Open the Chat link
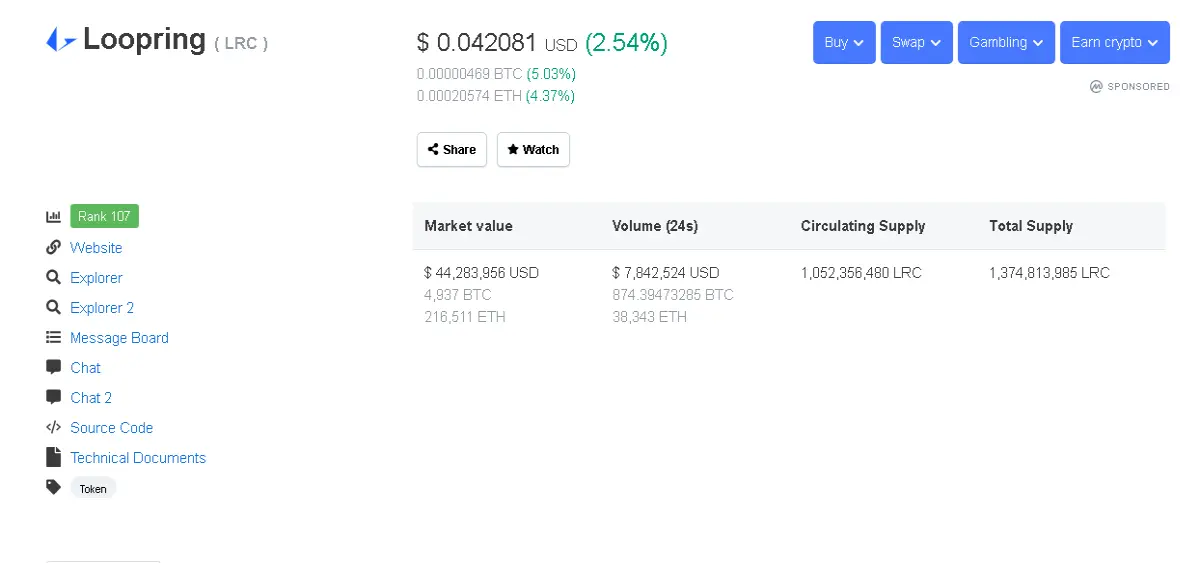Image resolution: width=1200 pixels, height=563 pixels. [85, 368]
